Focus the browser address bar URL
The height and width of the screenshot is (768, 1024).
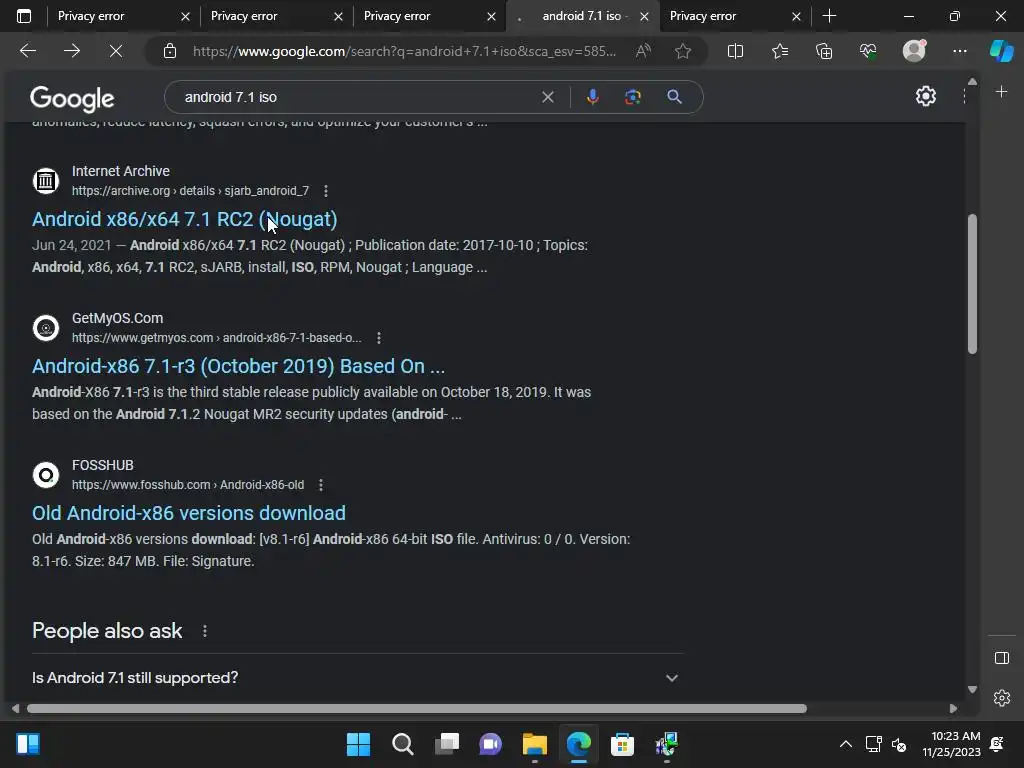(x=404, y=51)
